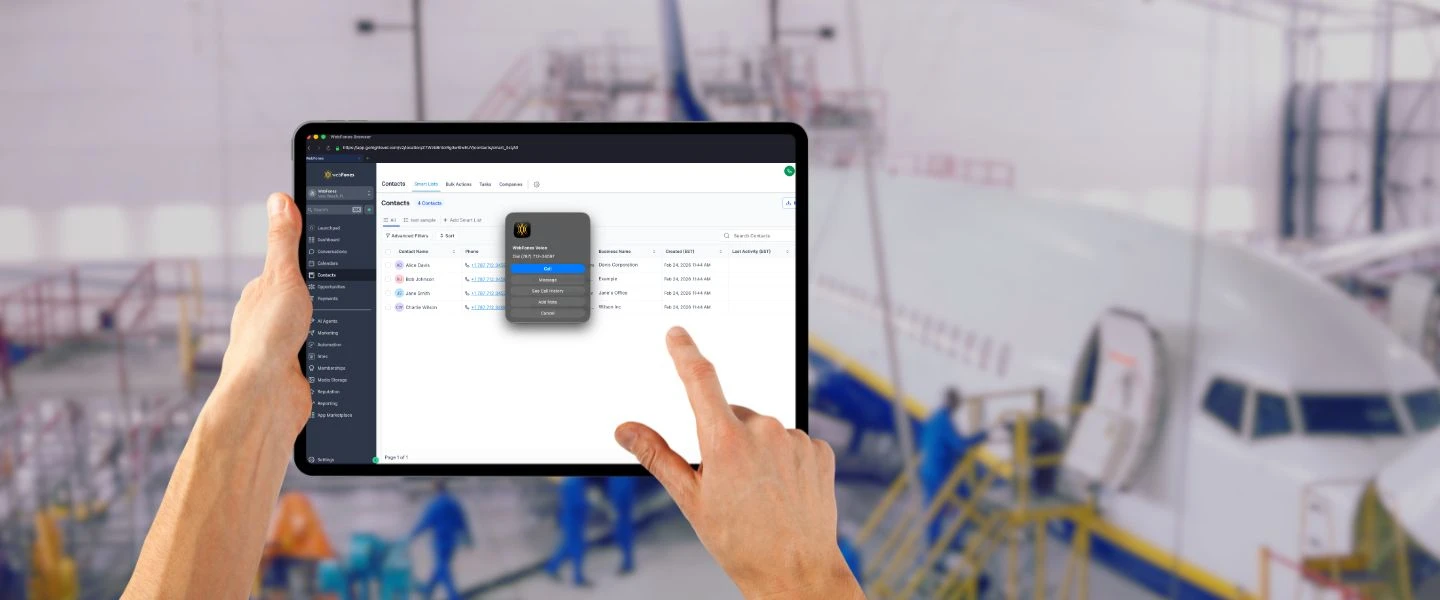Switch to the Companies tab

coord(511,184)
